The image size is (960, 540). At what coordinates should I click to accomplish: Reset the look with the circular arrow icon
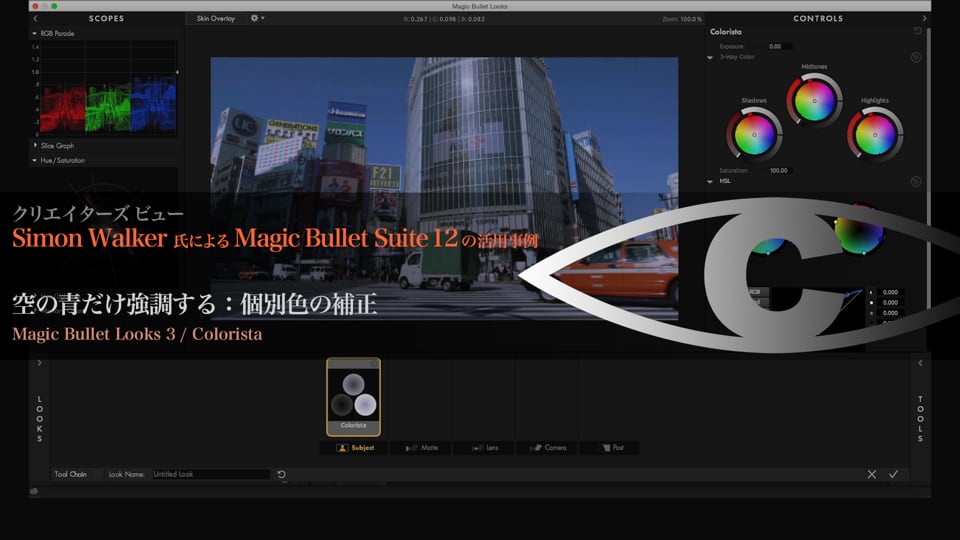(281, 474)
